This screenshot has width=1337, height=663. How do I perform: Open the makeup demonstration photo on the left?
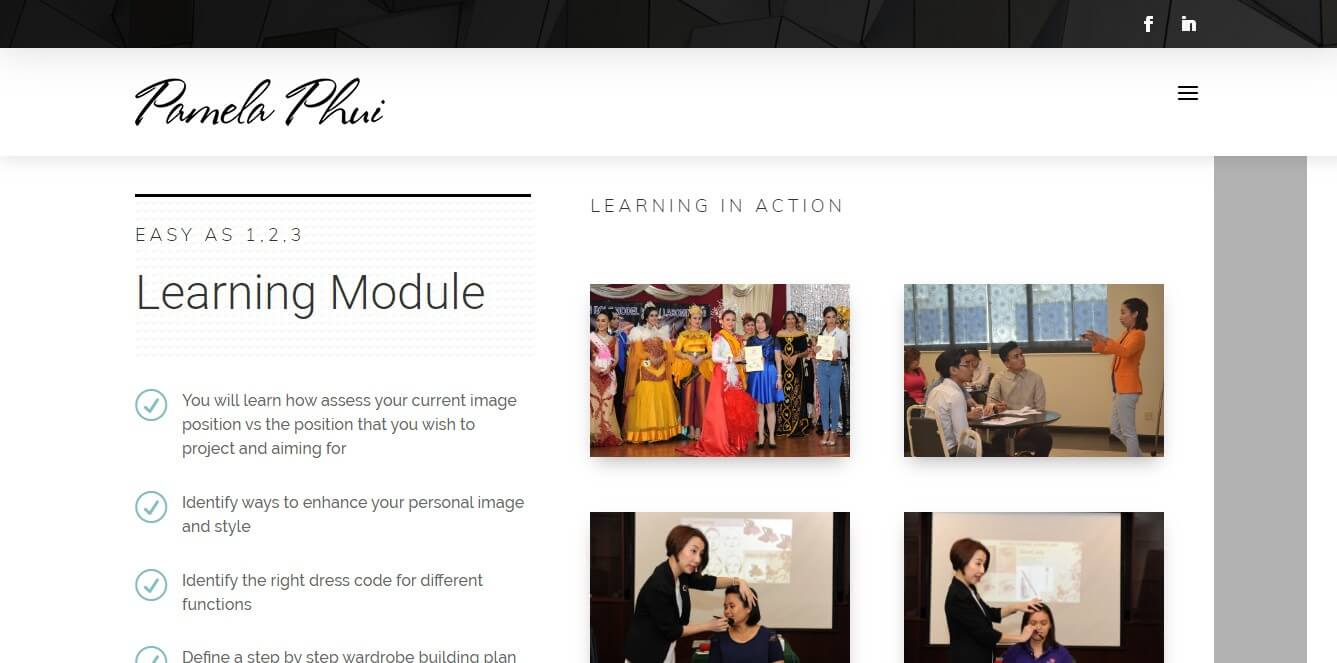pos(720,588)
